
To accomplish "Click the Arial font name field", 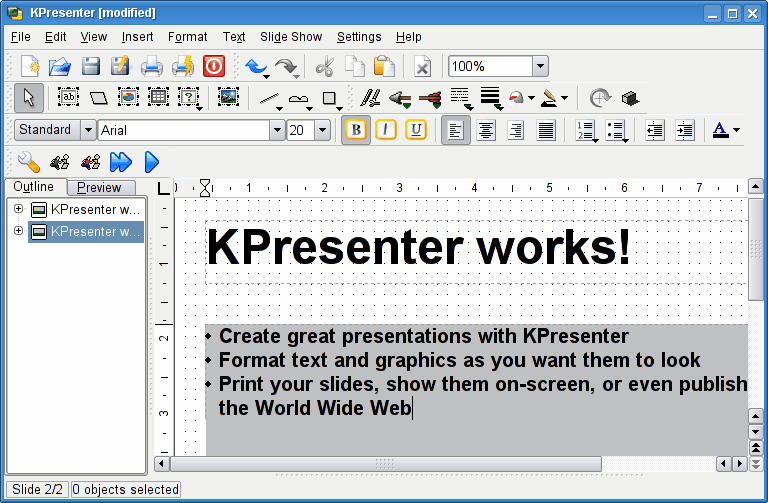I will click(183, 130).
